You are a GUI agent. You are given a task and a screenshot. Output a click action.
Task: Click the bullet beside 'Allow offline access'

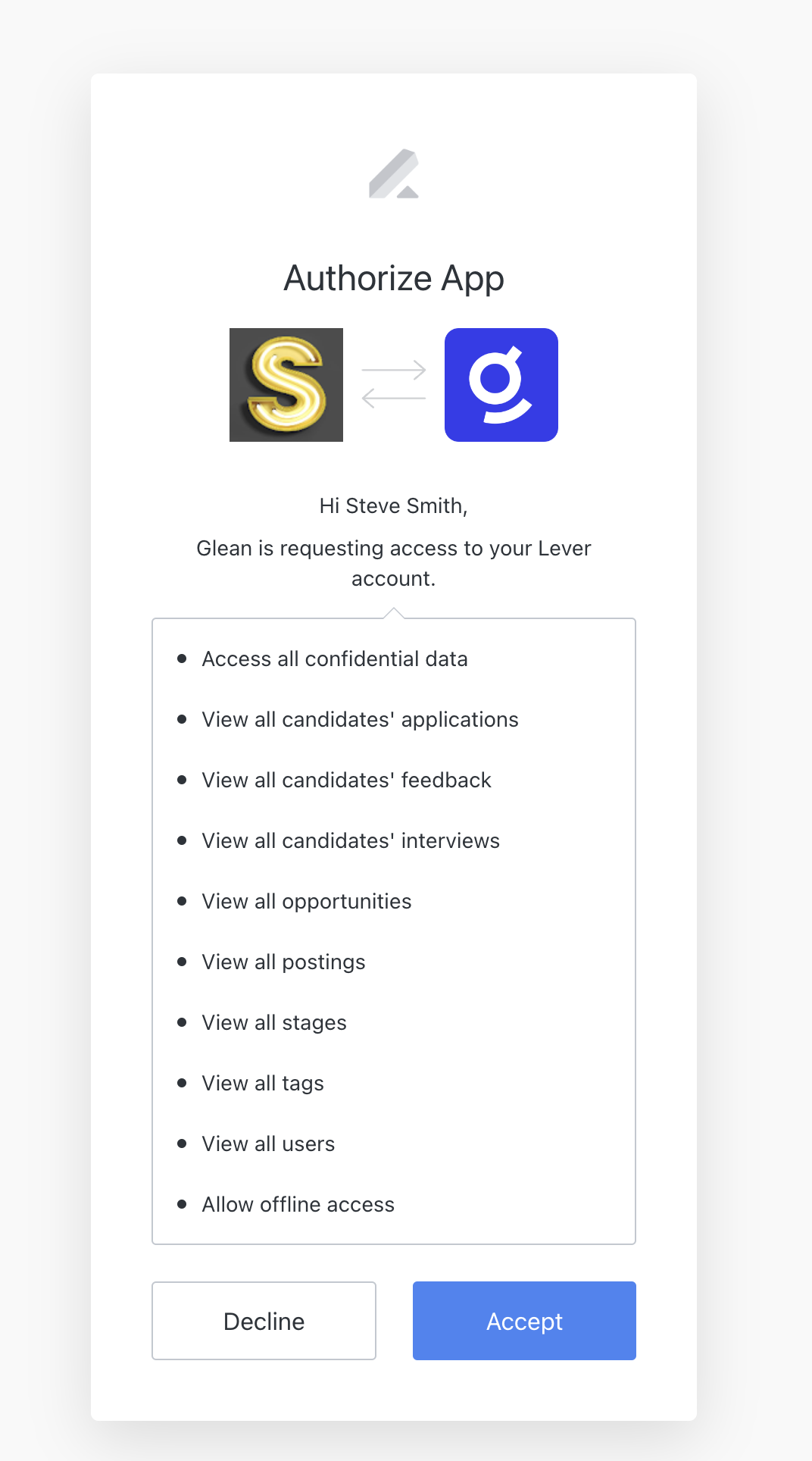pos(182,1204)
